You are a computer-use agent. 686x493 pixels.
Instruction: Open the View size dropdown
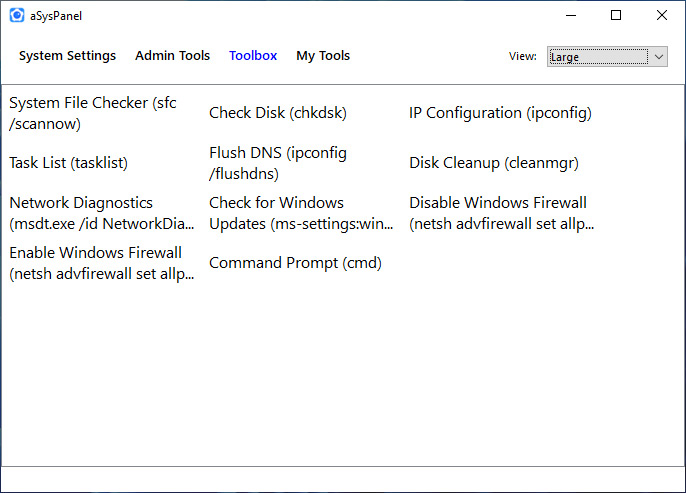point(607,56)
